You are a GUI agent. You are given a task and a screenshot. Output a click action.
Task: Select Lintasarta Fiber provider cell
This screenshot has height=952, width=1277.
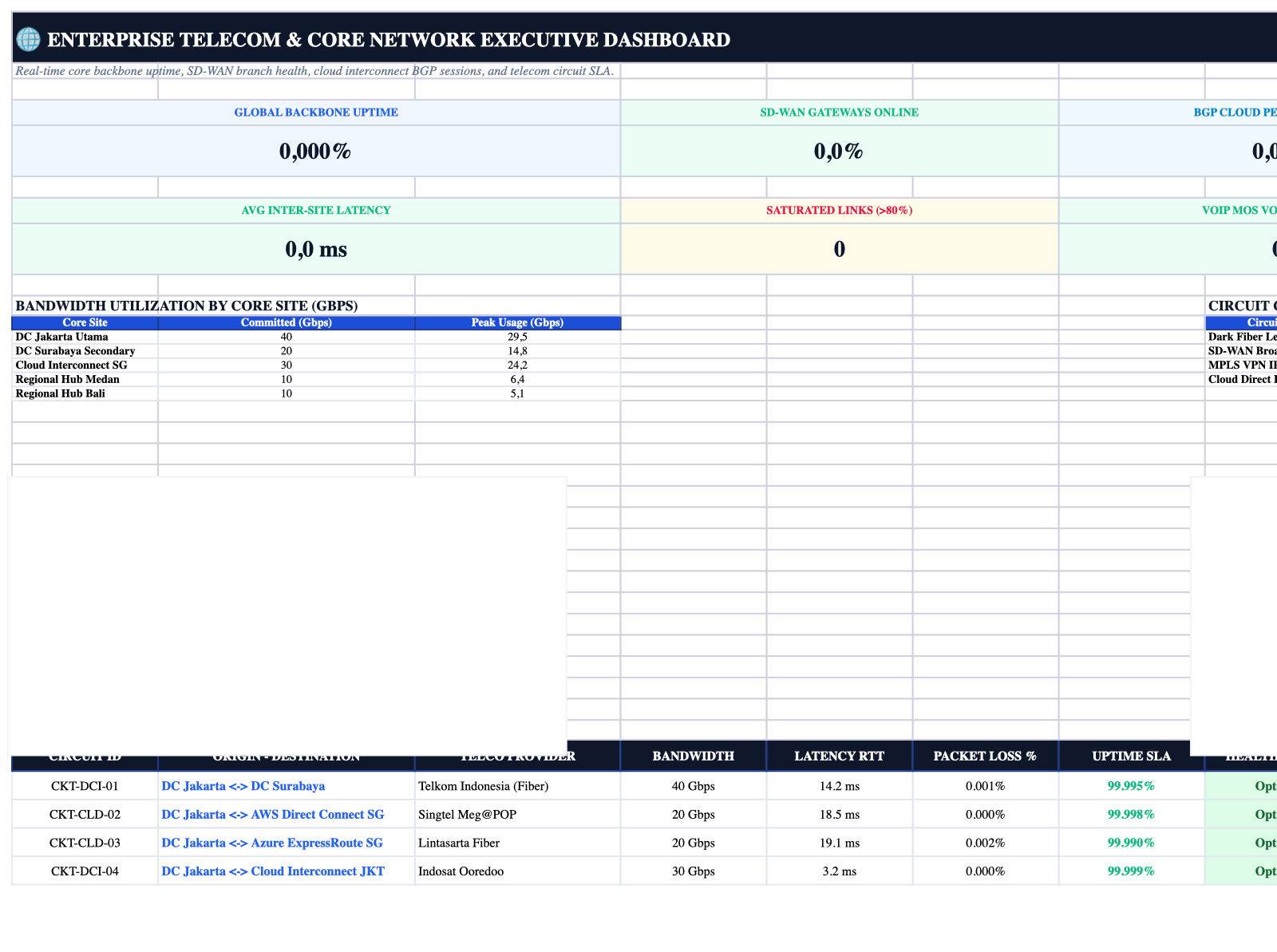(517, 843)
